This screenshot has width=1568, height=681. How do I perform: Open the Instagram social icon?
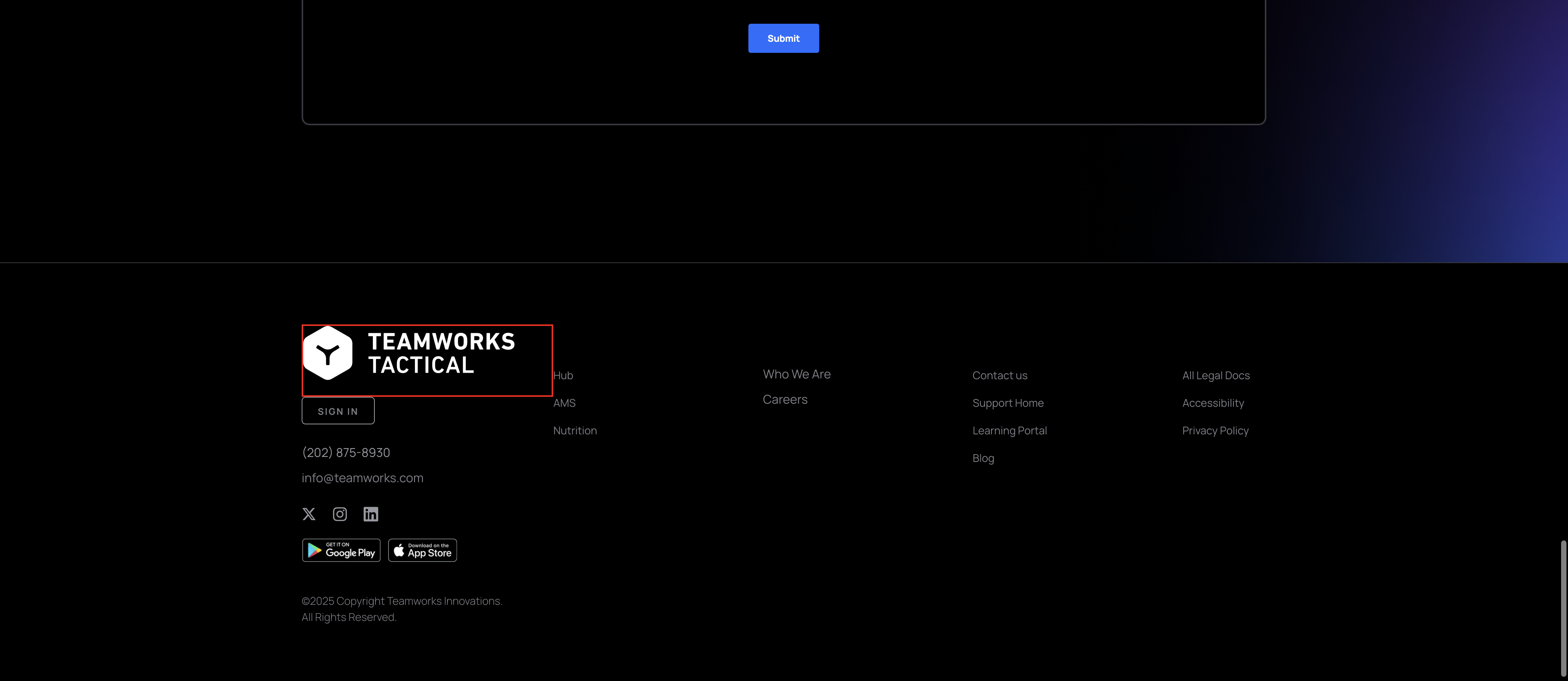coord(340,514)
